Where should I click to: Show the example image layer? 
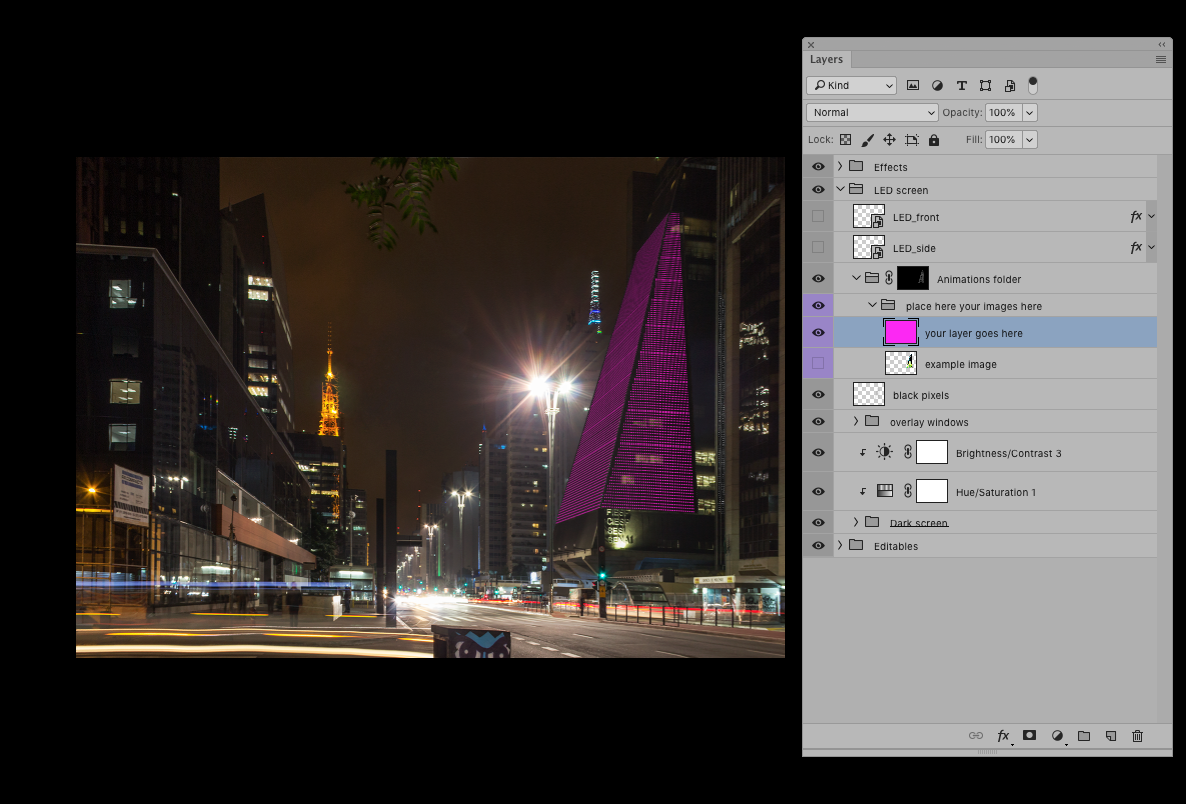[818, 364]
